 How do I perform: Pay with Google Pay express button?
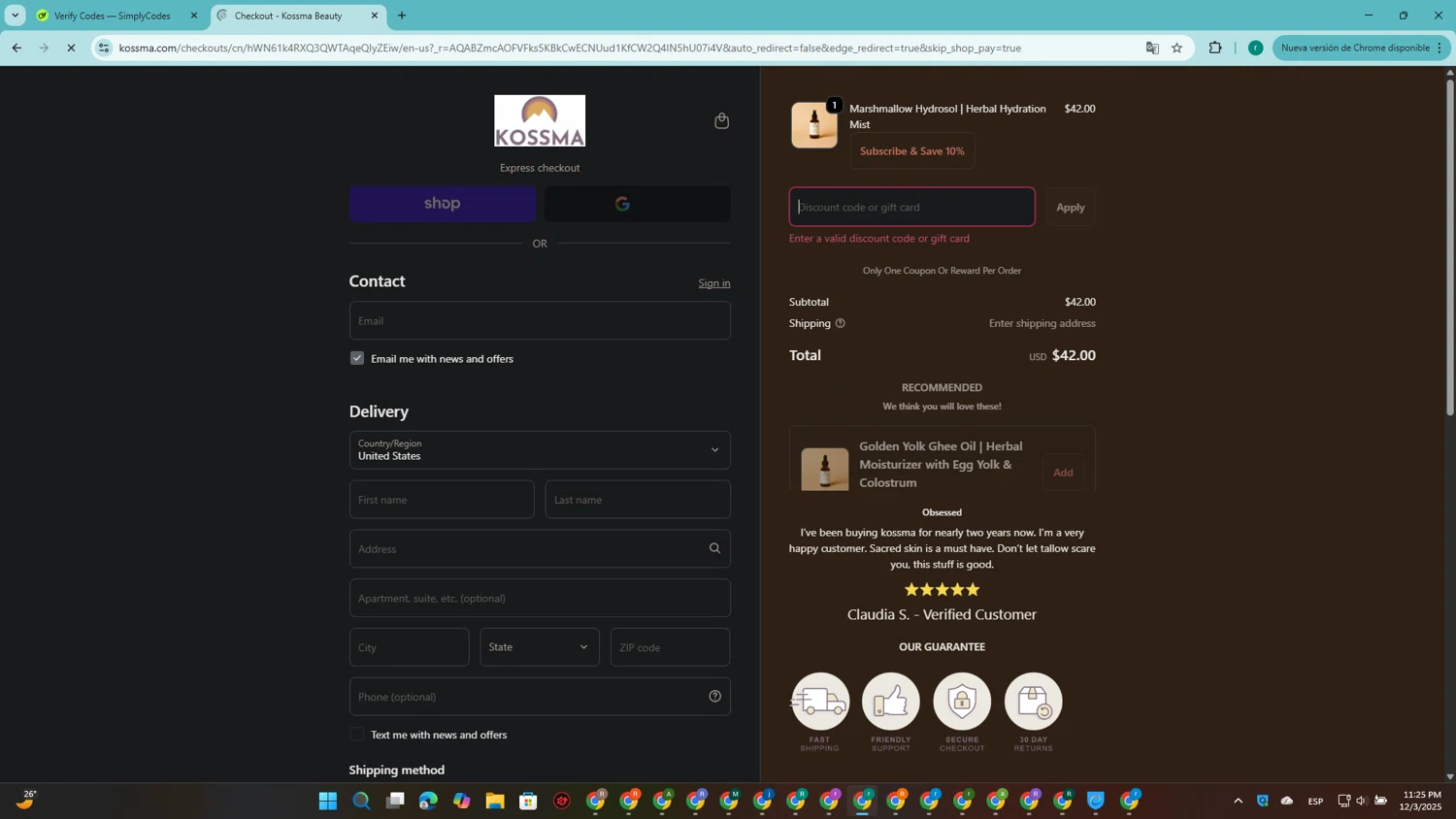tap(638, 204)
